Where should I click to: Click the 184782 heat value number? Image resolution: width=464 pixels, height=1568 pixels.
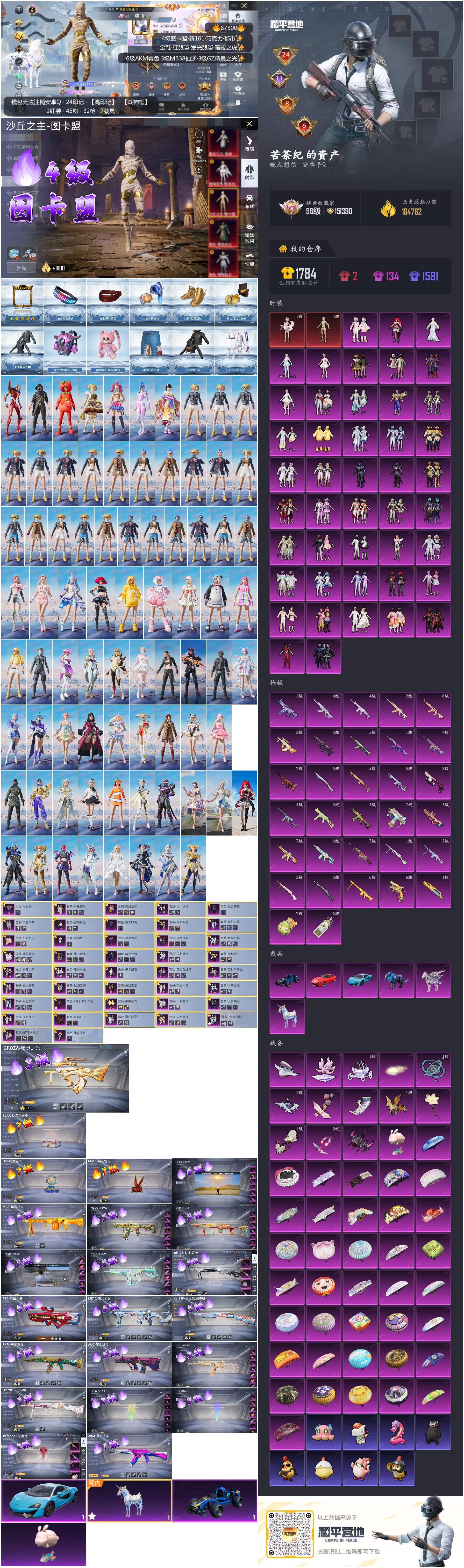[x=412, y=212]
